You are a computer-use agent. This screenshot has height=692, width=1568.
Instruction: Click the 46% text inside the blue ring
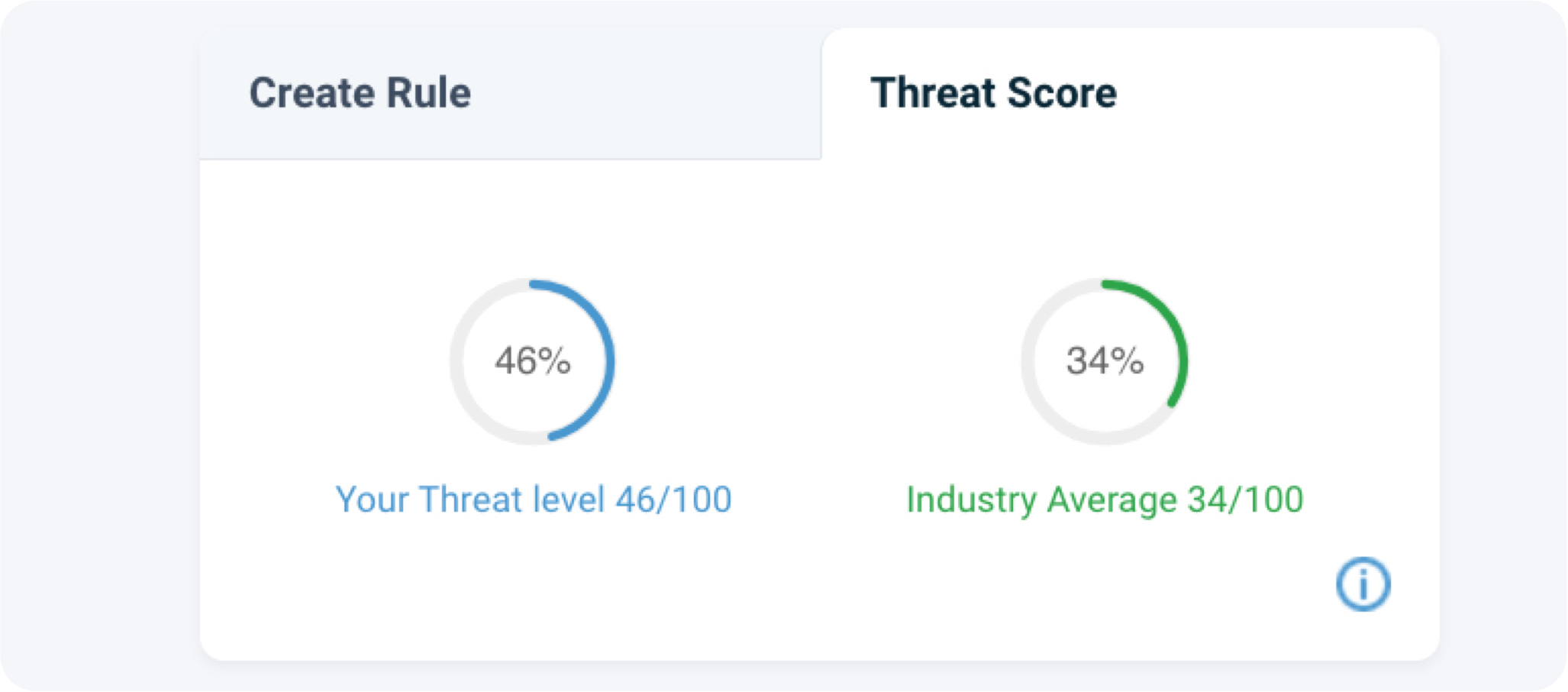pos(532,361)
